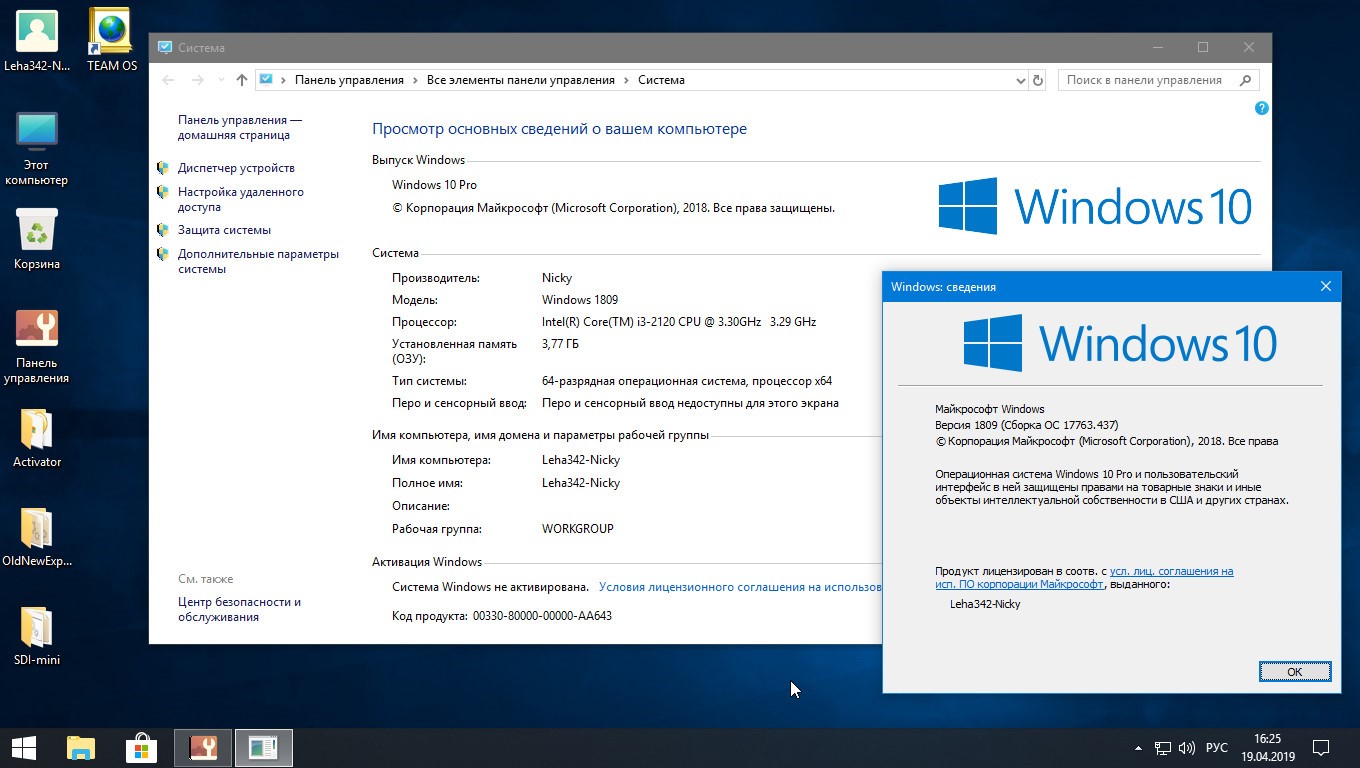Open Настройка удаленного доступа link
Screen dimensions: 1360x768
click(241, 199)
